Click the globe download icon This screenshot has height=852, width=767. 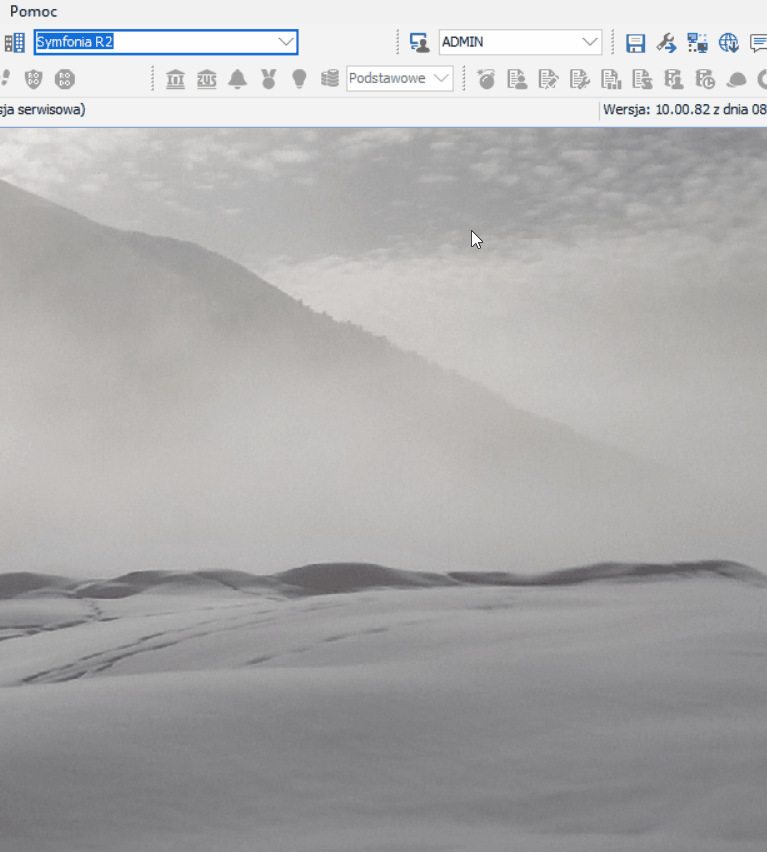pos(728,42)
